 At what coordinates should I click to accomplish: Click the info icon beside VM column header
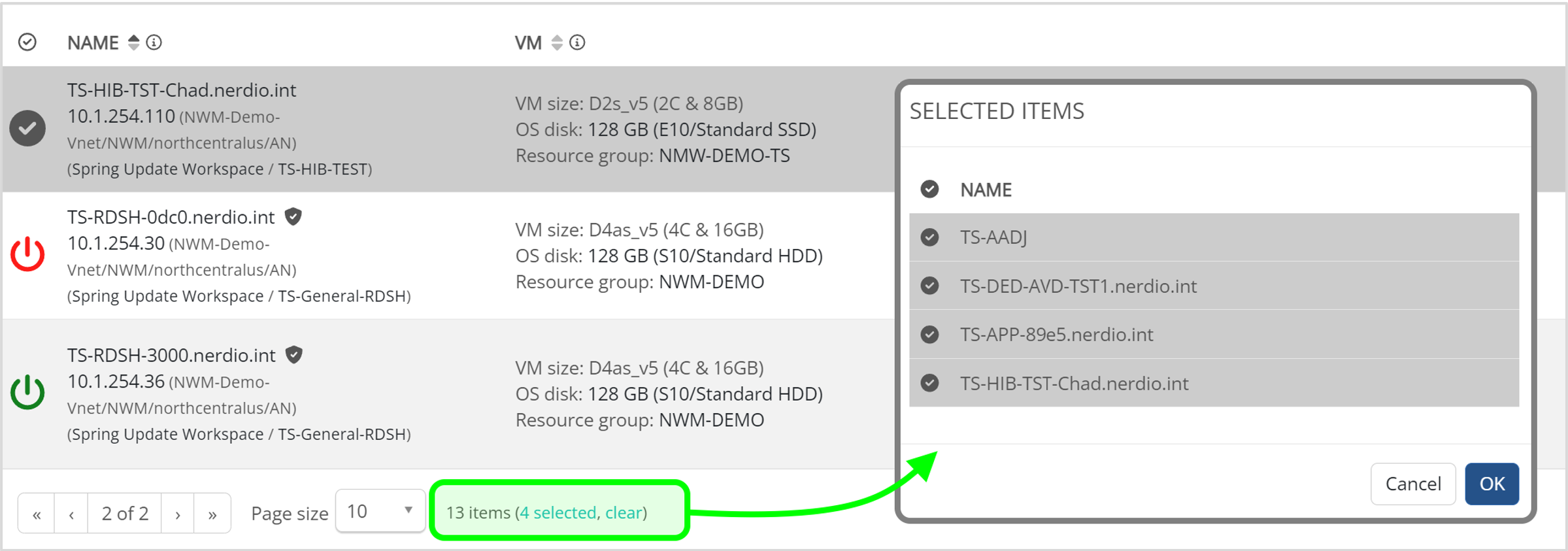[x=577, y=42]
